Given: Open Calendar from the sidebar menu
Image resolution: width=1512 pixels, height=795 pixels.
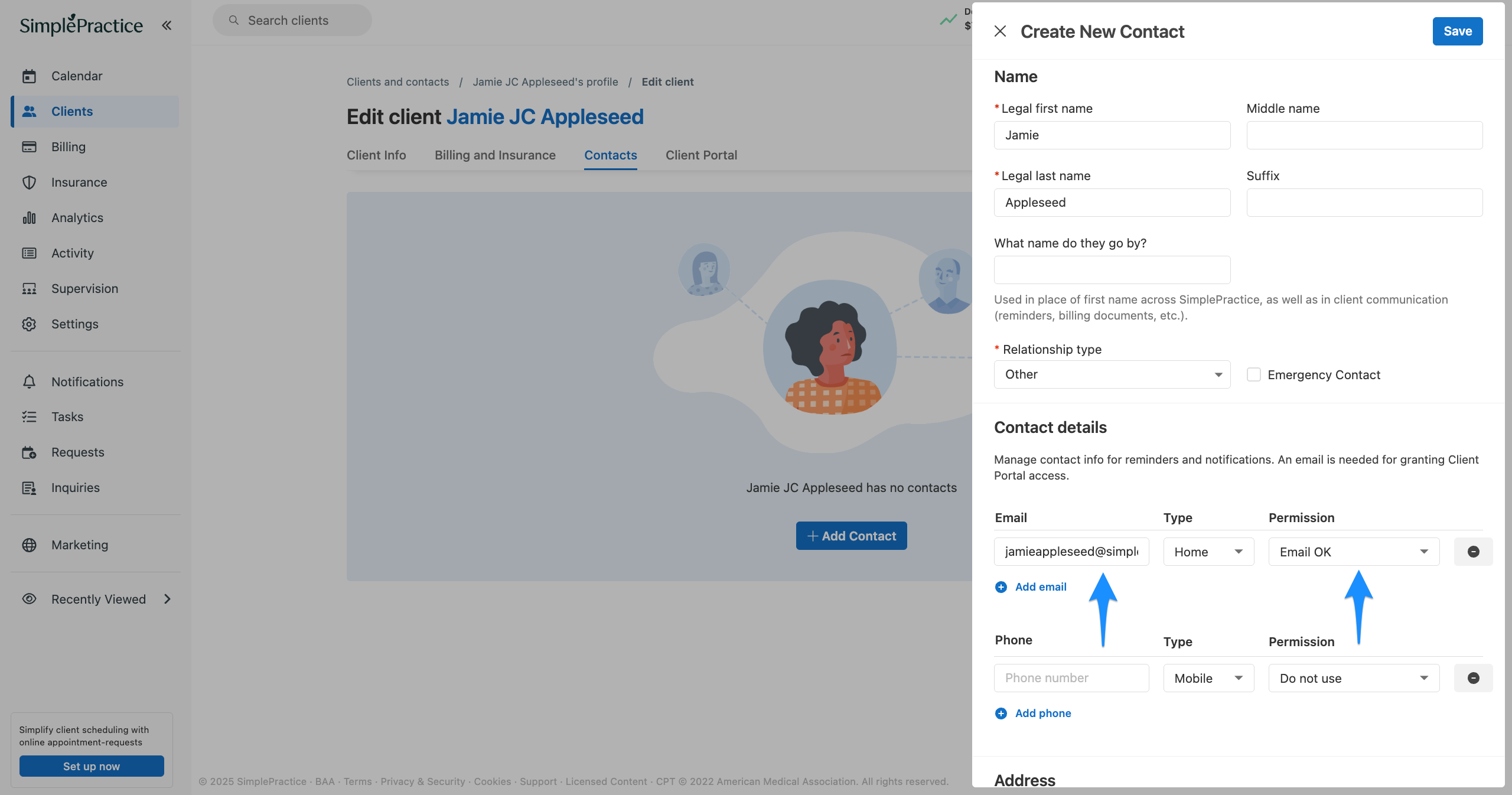Looking at the screenshot, I should click(x=95, y=76).
